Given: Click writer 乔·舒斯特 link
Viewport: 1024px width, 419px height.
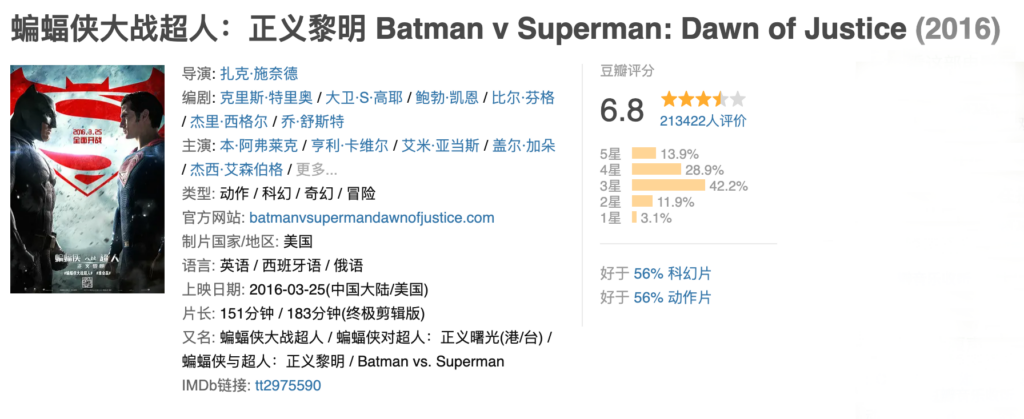Looking at the screenshot, I should [310, 122].
